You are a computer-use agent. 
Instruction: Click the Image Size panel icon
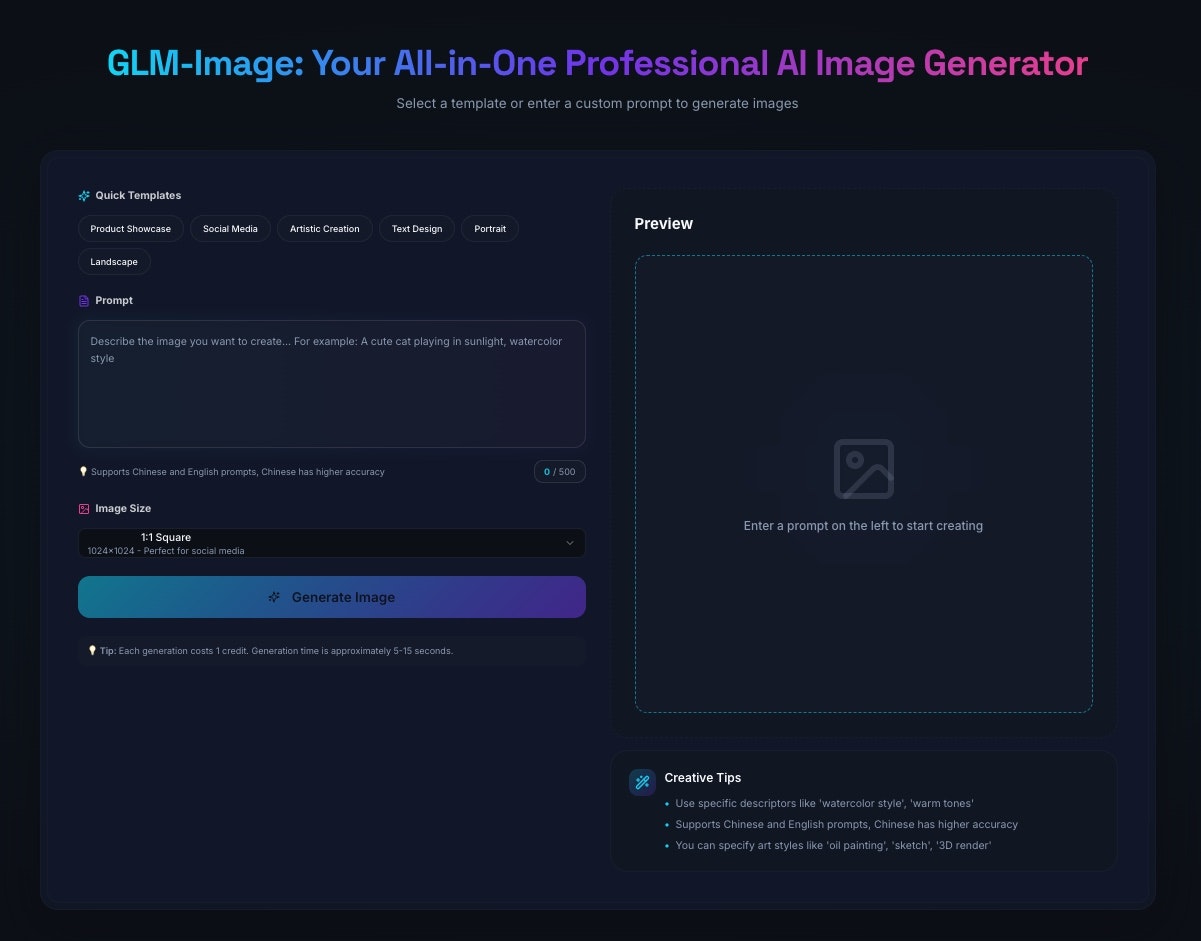pos(83,508)
